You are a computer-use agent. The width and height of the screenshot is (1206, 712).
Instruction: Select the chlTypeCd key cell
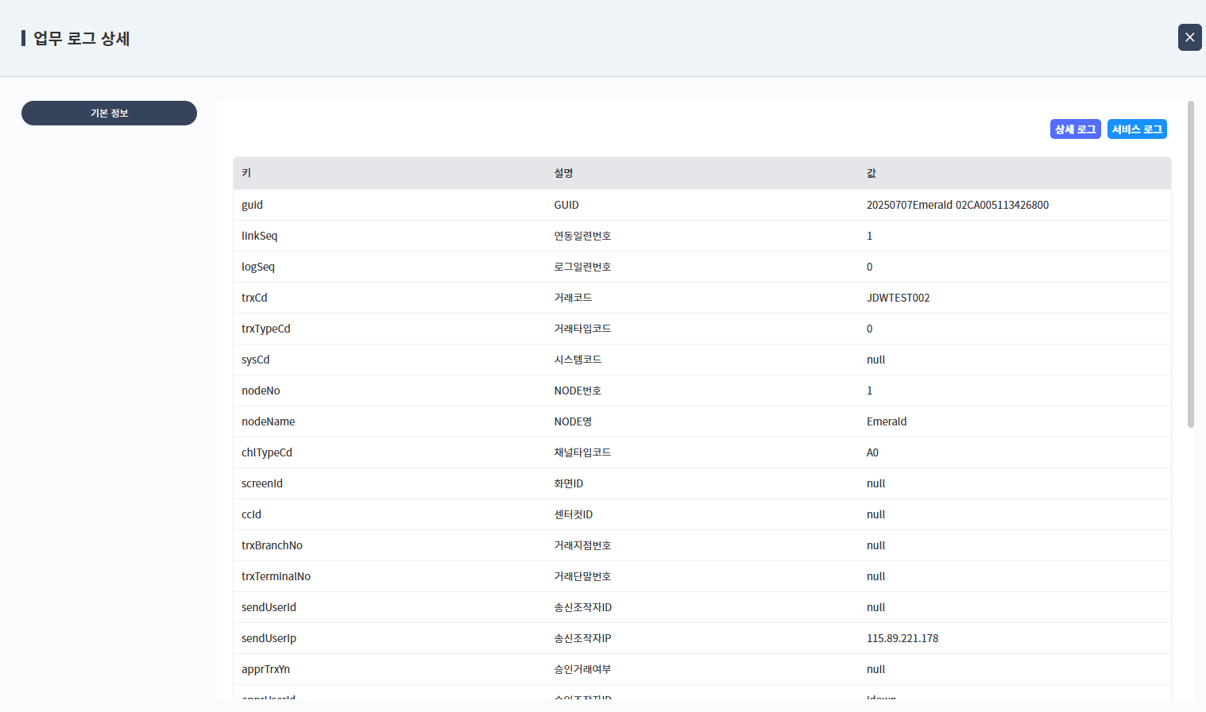(x=267, y=453)
